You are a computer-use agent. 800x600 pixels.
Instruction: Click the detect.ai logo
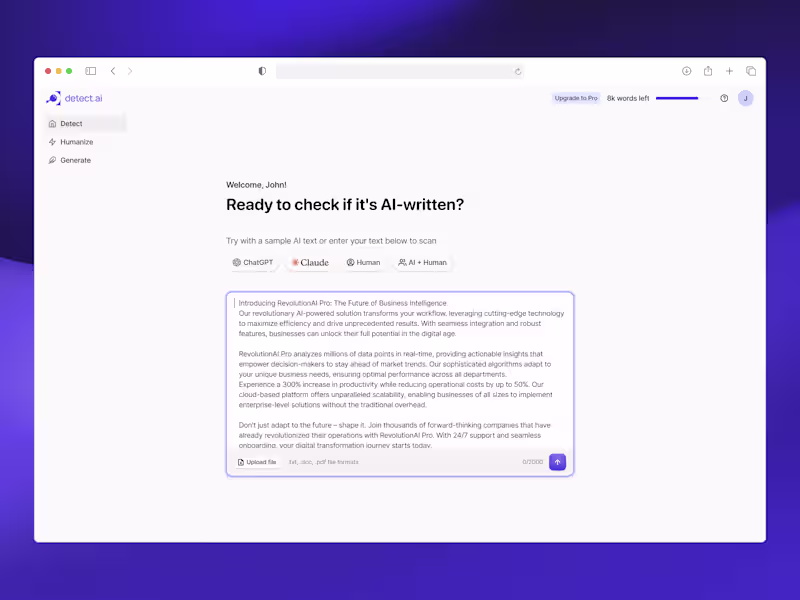(x=74, y=98)
